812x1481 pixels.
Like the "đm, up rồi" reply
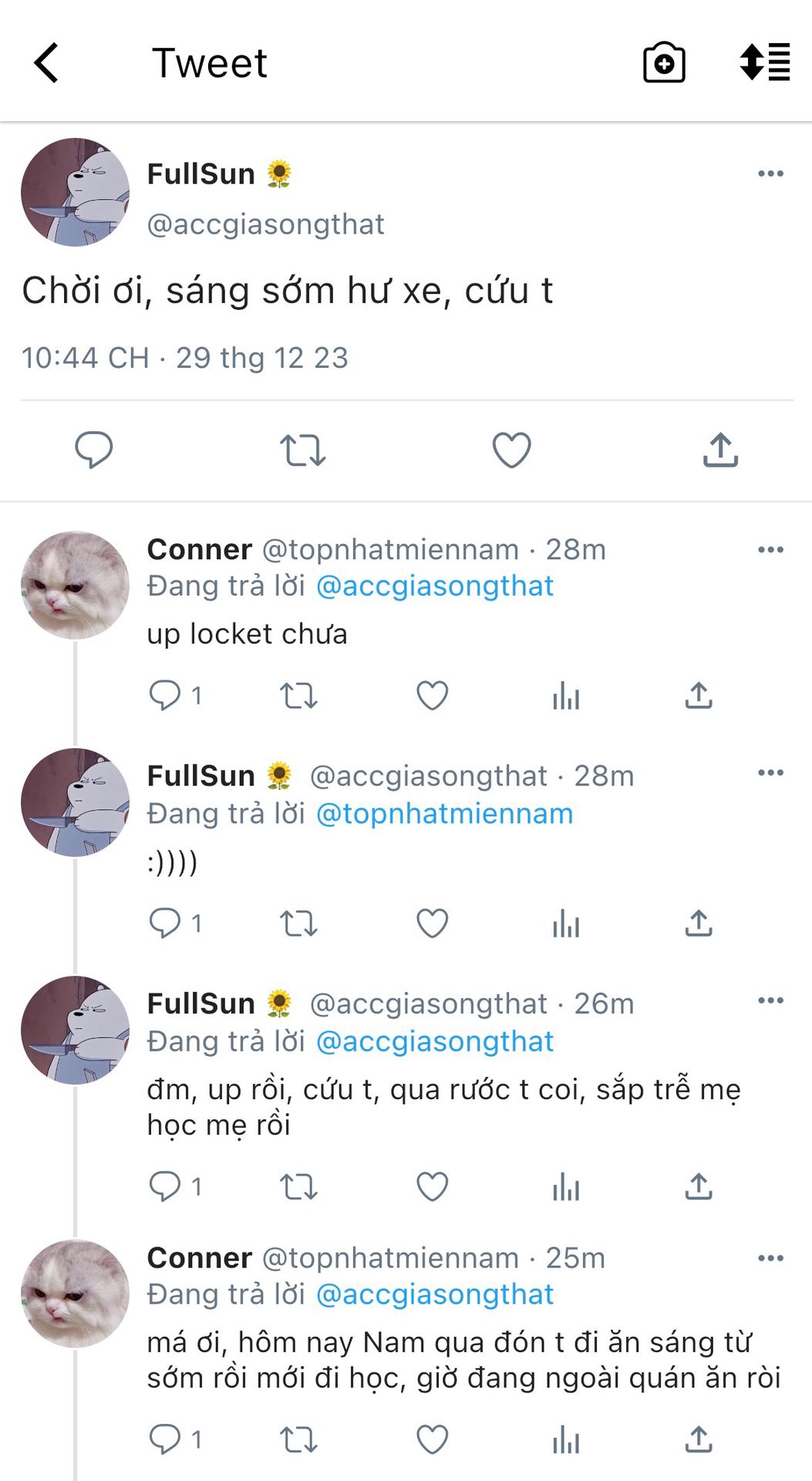click(x=432, y=1186)
